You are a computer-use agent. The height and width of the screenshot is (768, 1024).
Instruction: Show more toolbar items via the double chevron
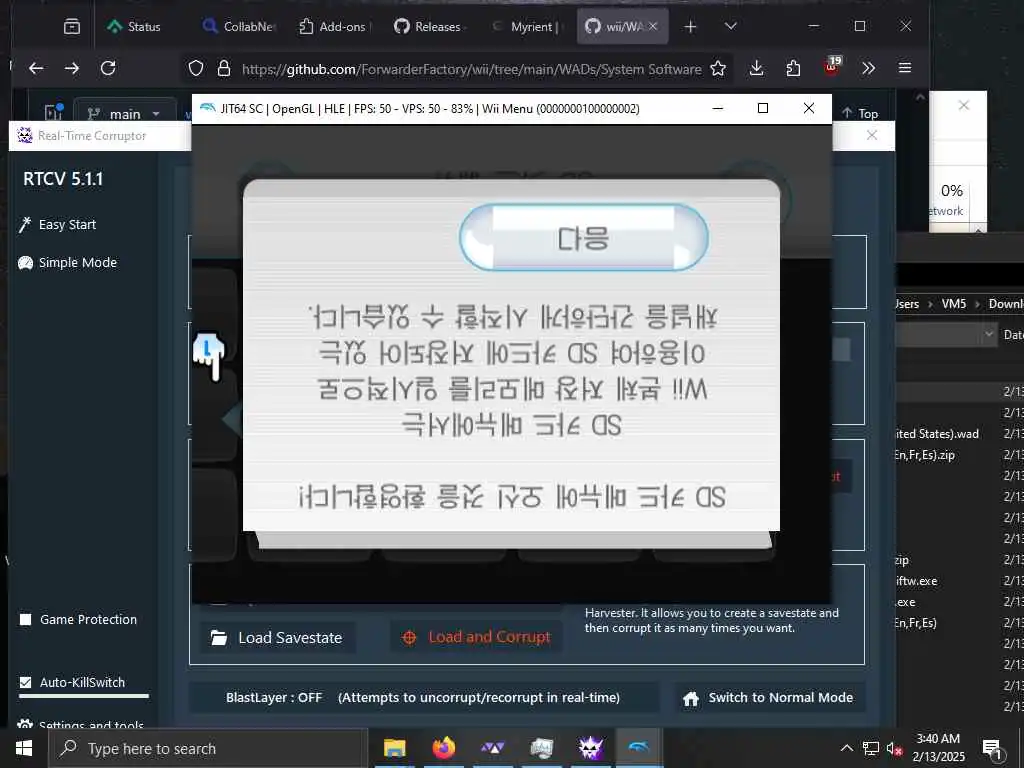coord(868,68)
